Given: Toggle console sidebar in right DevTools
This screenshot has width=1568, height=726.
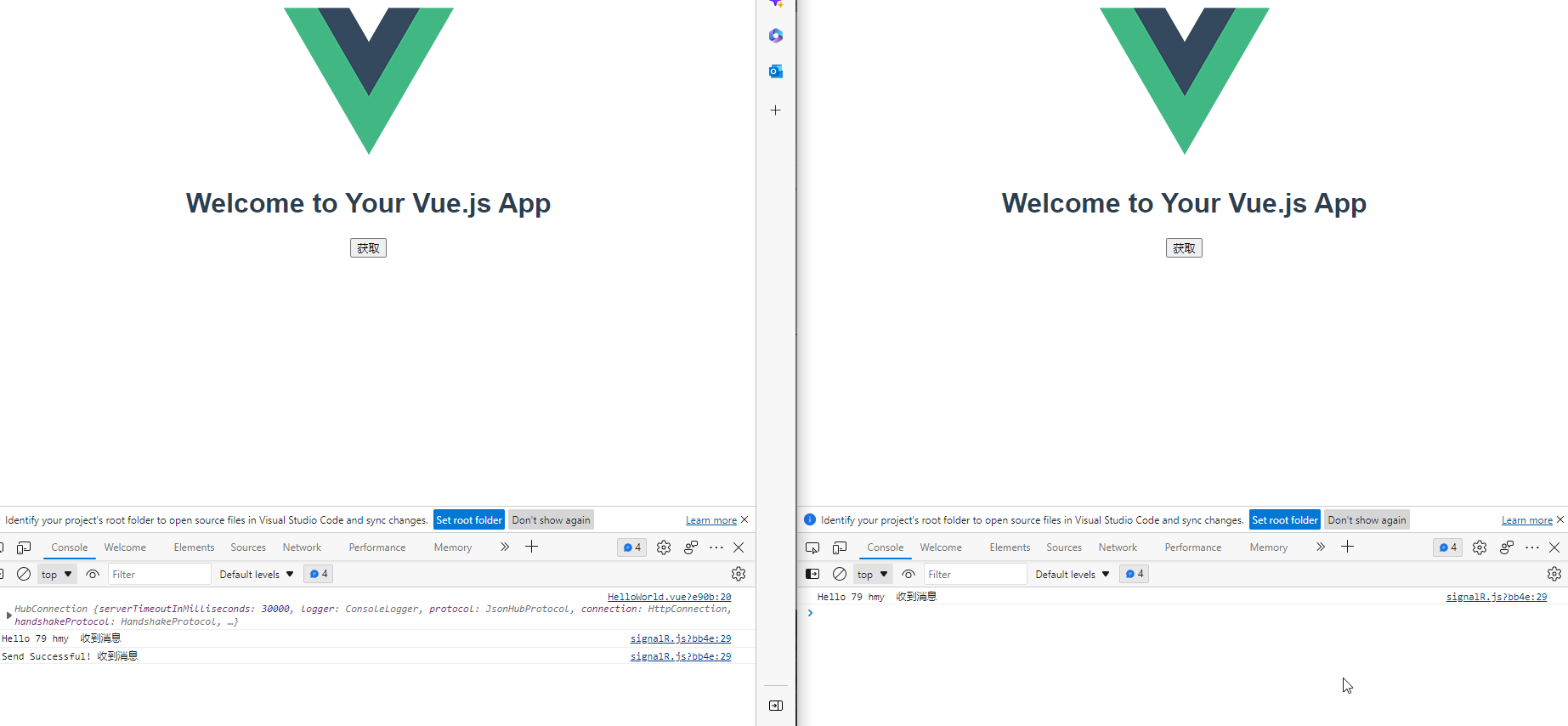Looking at the screenshot, I should click(812, 574).
